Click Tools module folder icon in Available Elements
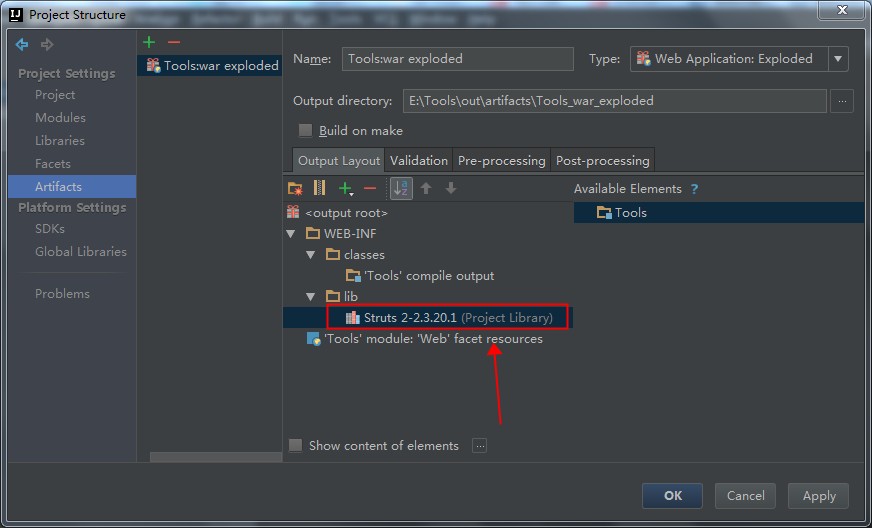872x528 pixels. coord(604,213)
